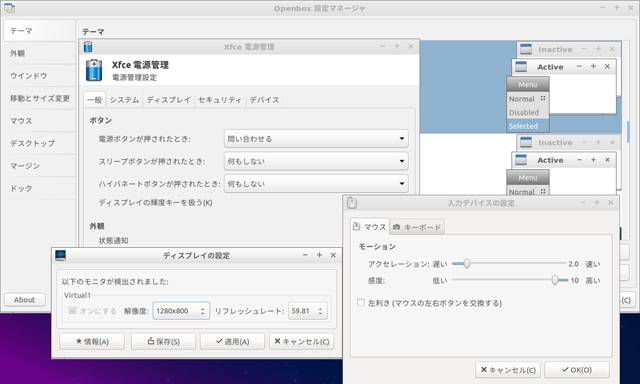Click the Disabled item in upper theme preview
Image resolution: width=640 pixels, height=384 pixels.
[x=528, y=112]
